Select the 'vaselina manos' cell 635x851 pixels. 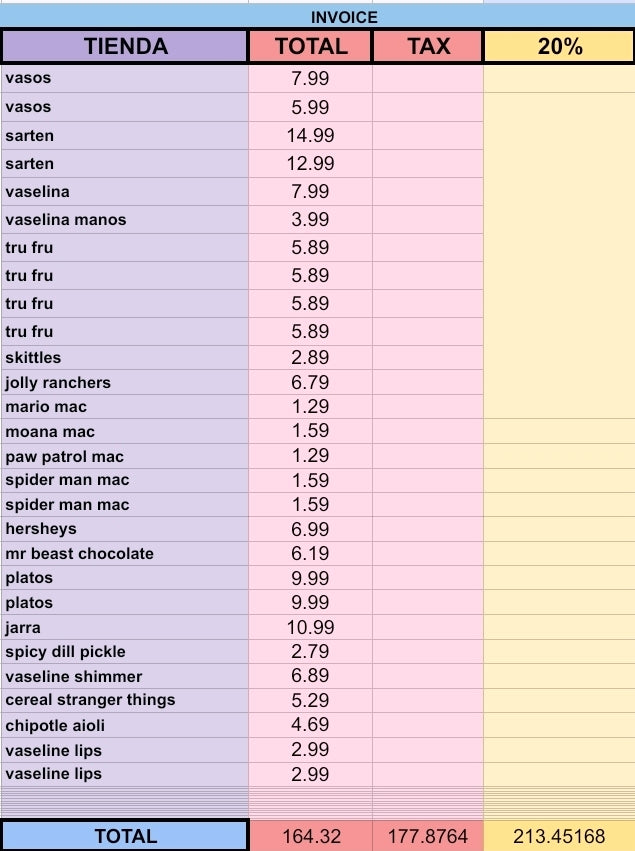tap(125, 220)
